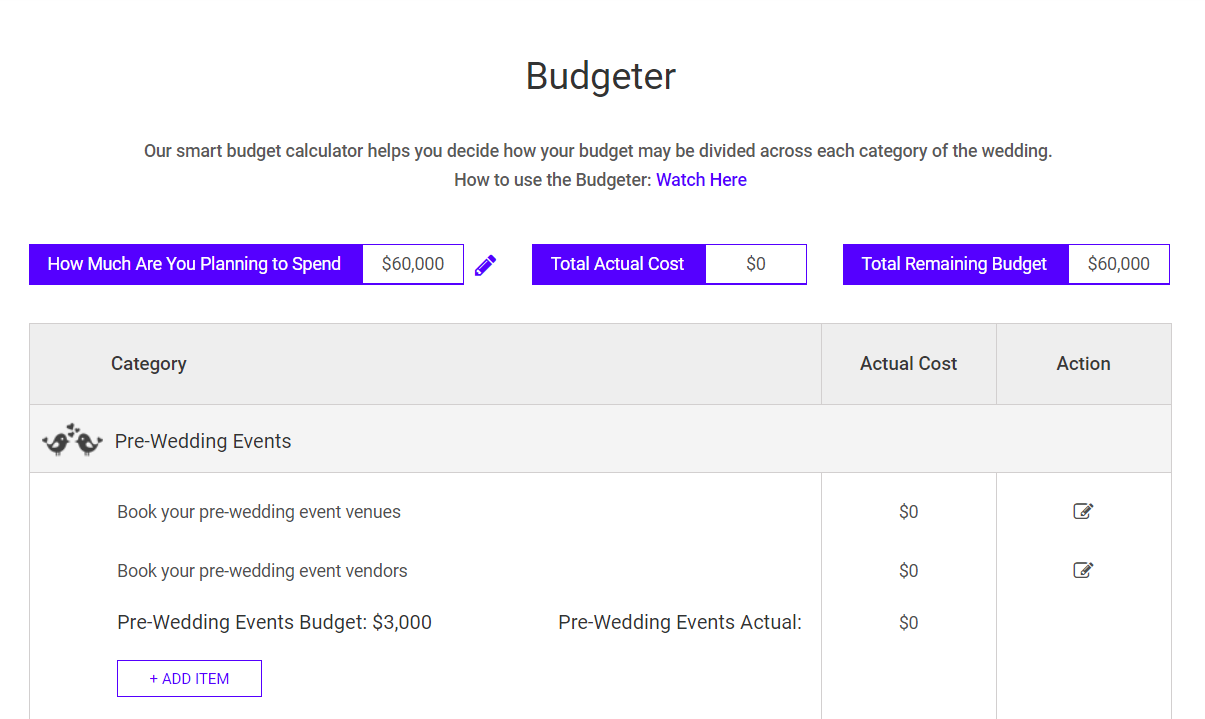The width and height of the screenshot is (1205, 719).
Task: Click the Pre-Wedding Events Budget: $3,000 text
Action: pyautogui.click(x=274, y=623)
